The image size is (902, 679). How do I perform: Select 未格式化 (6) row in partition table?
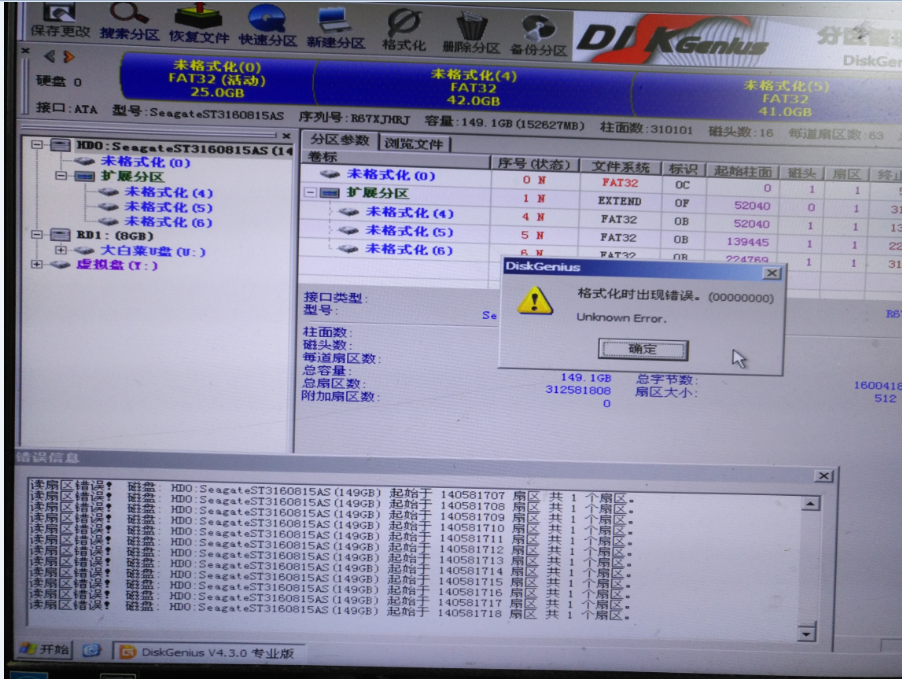(x=410, y=249)
